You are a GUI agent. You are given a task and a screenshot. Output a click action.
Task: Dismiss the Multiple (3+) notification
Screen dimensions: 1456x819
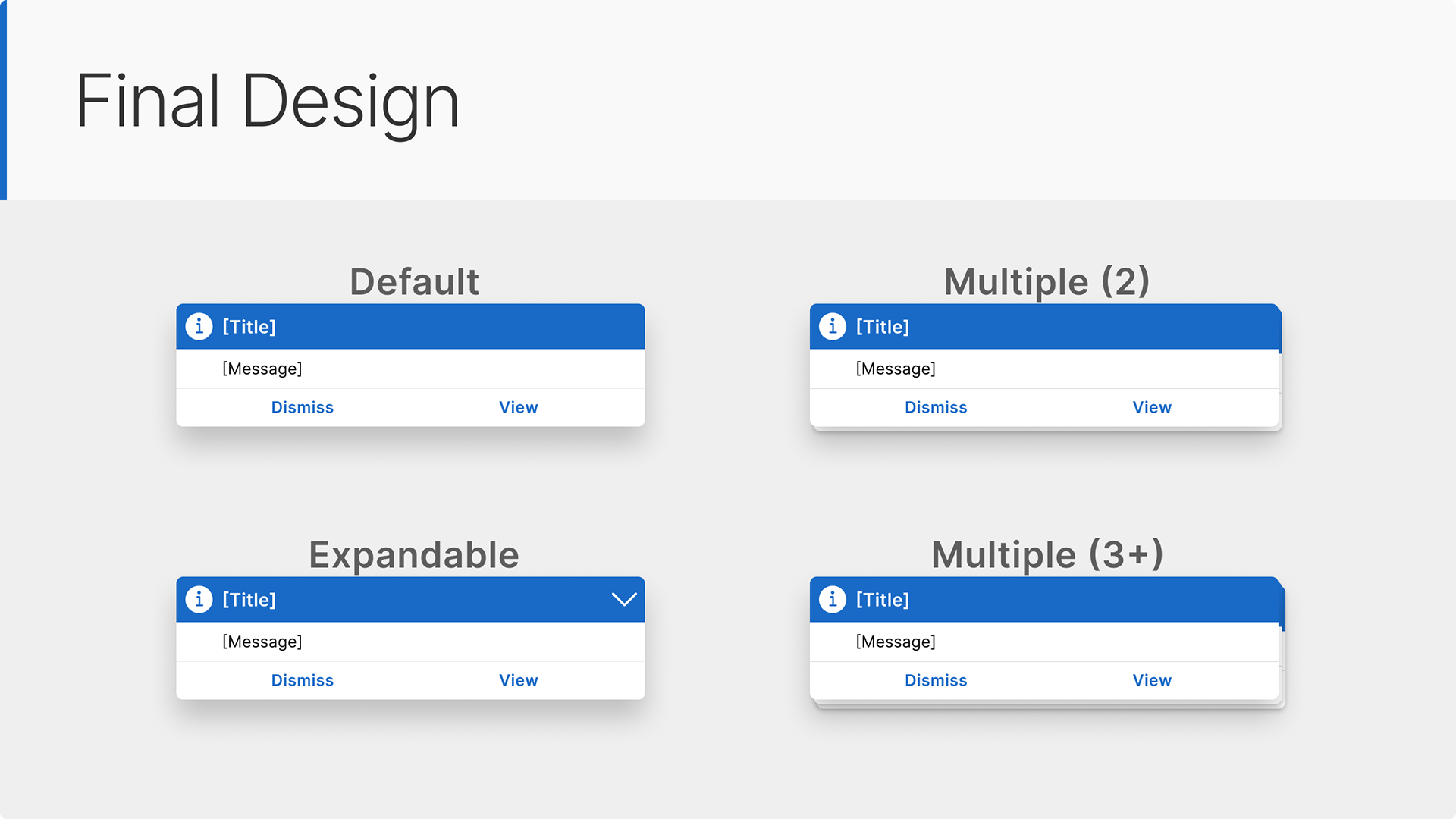[x=936, y=680]
